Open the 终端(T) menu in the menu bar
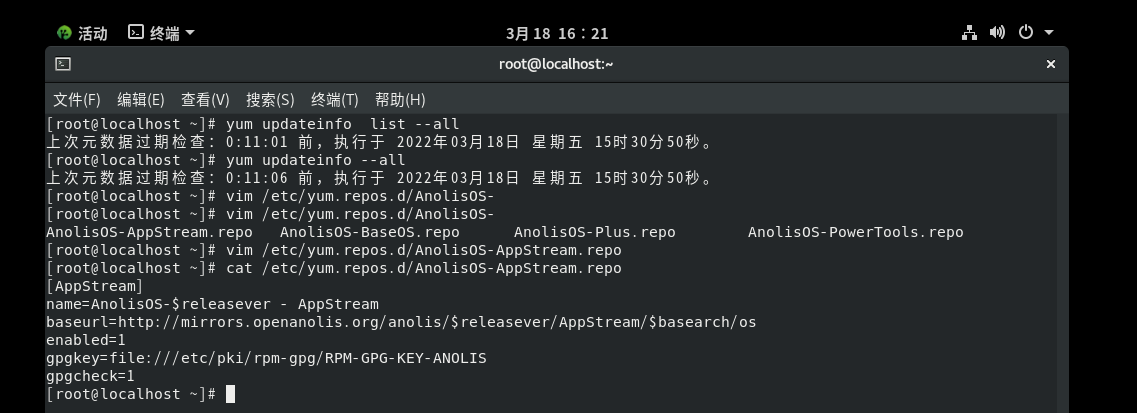The width and height of the screenshot is (1137, 413). tap(334, 100)
